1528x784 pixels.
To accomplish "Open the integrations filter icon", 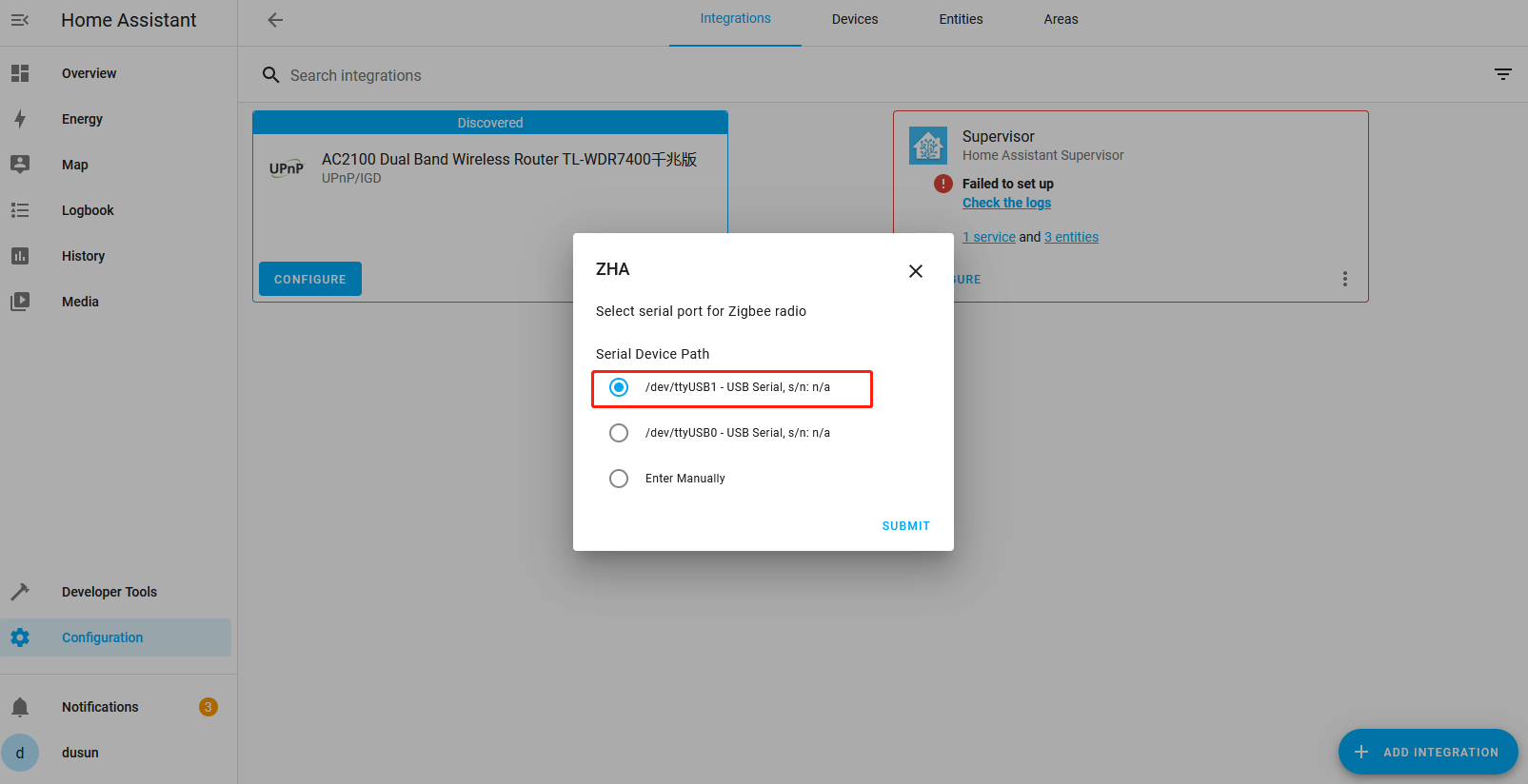I will pos(1503,74).
